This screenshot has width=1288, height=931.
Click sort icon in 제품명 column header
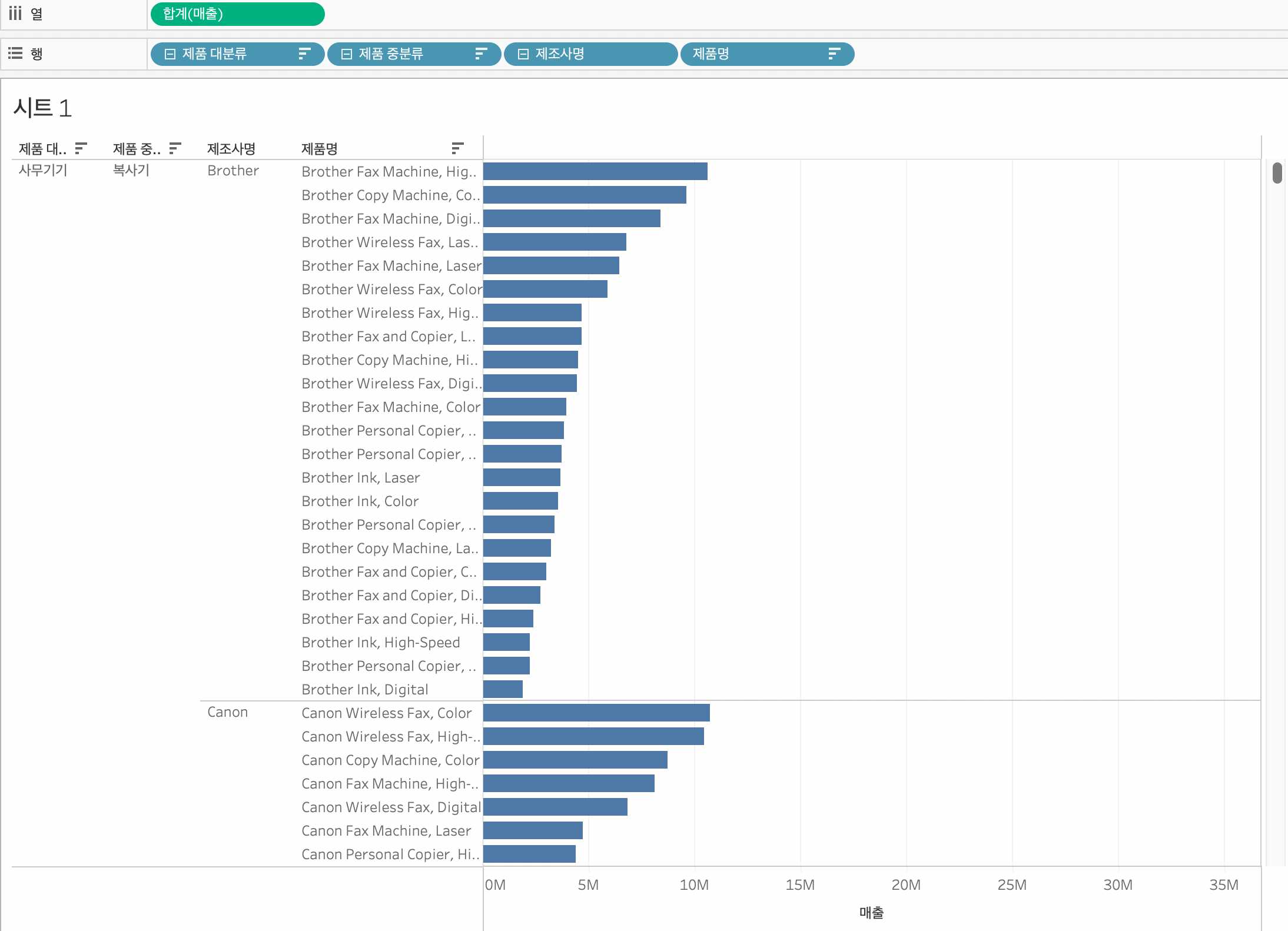coord(457,148)
